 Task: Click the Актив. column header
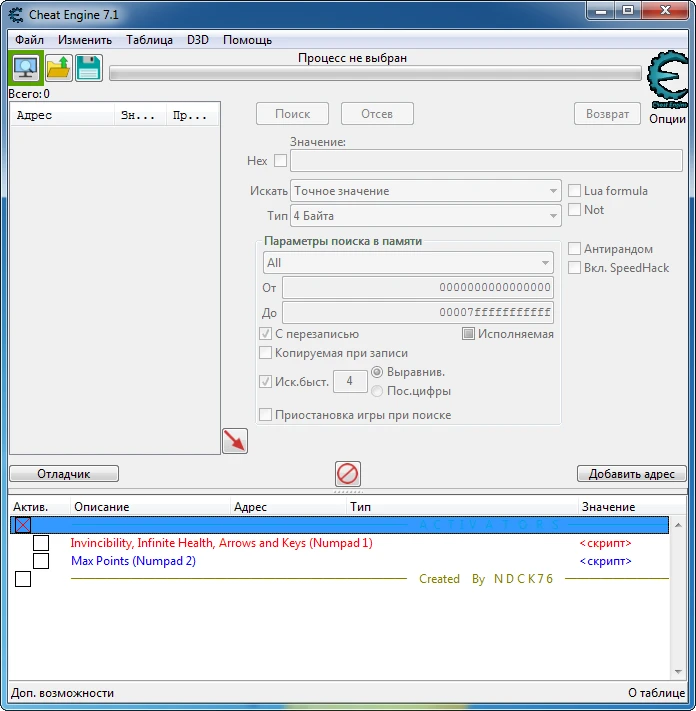click(39, 506)
